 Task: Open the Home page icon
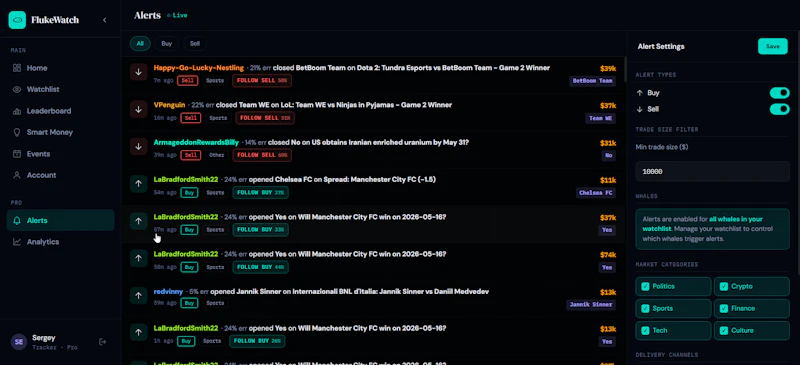(17, 68)
